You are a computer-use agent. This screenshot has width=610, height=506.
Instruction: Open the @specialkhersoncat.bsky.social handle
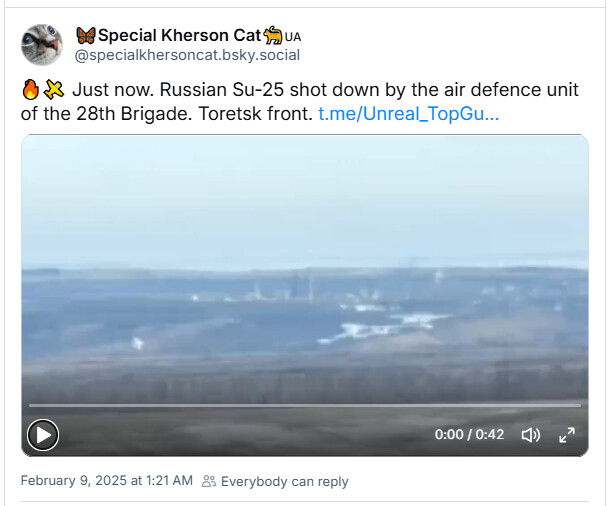pyautogui.click(x=187, y=55)
